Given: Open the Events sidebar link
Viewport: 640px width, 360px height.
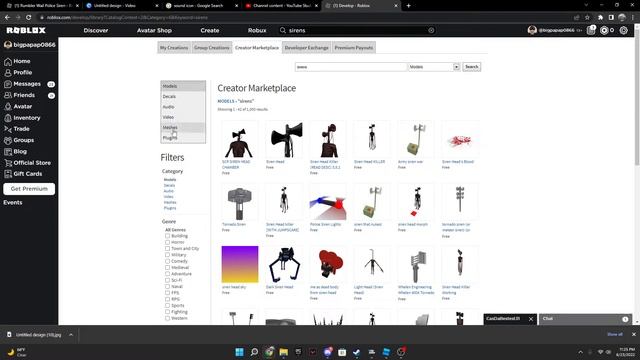Looking at the screenshot, I should point(13,202).
